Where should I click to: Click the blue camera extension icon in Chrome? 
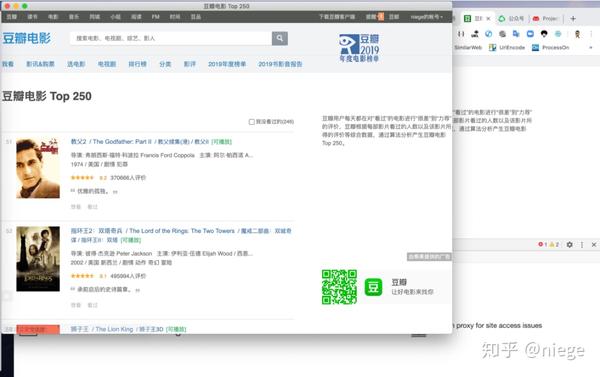530,34
